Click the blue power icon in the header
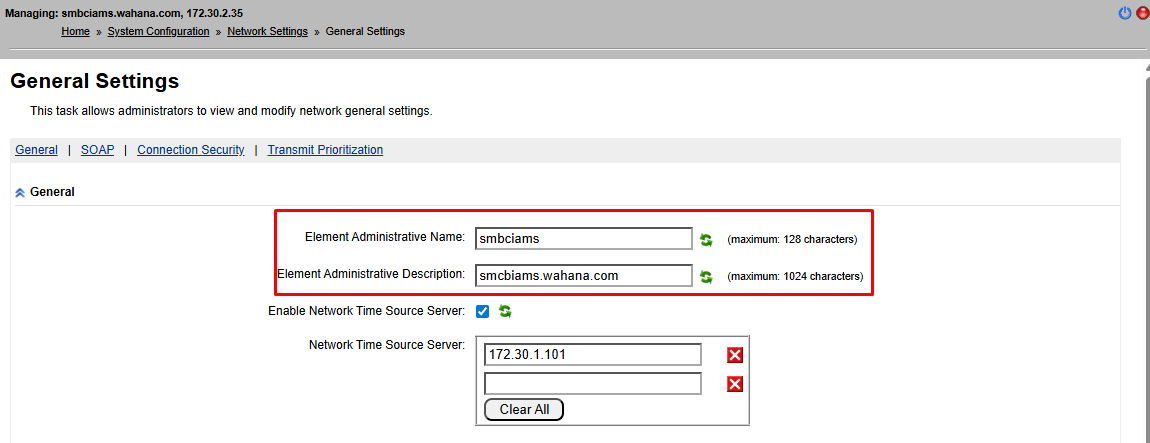Viewport: 1150px width, 443px height. (1125, 13)
